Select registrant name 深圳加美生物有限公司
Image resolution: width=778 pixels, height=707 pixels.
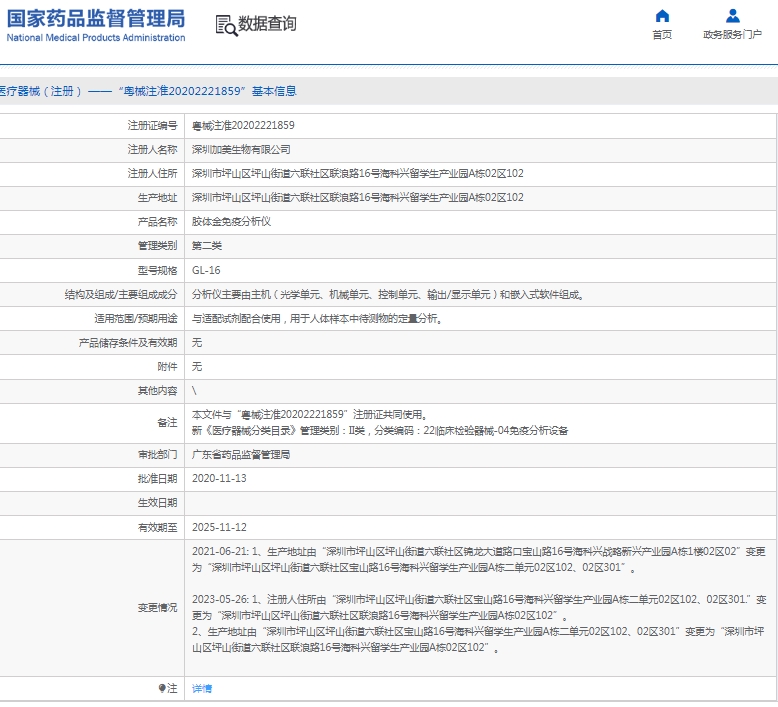[241, 149]
